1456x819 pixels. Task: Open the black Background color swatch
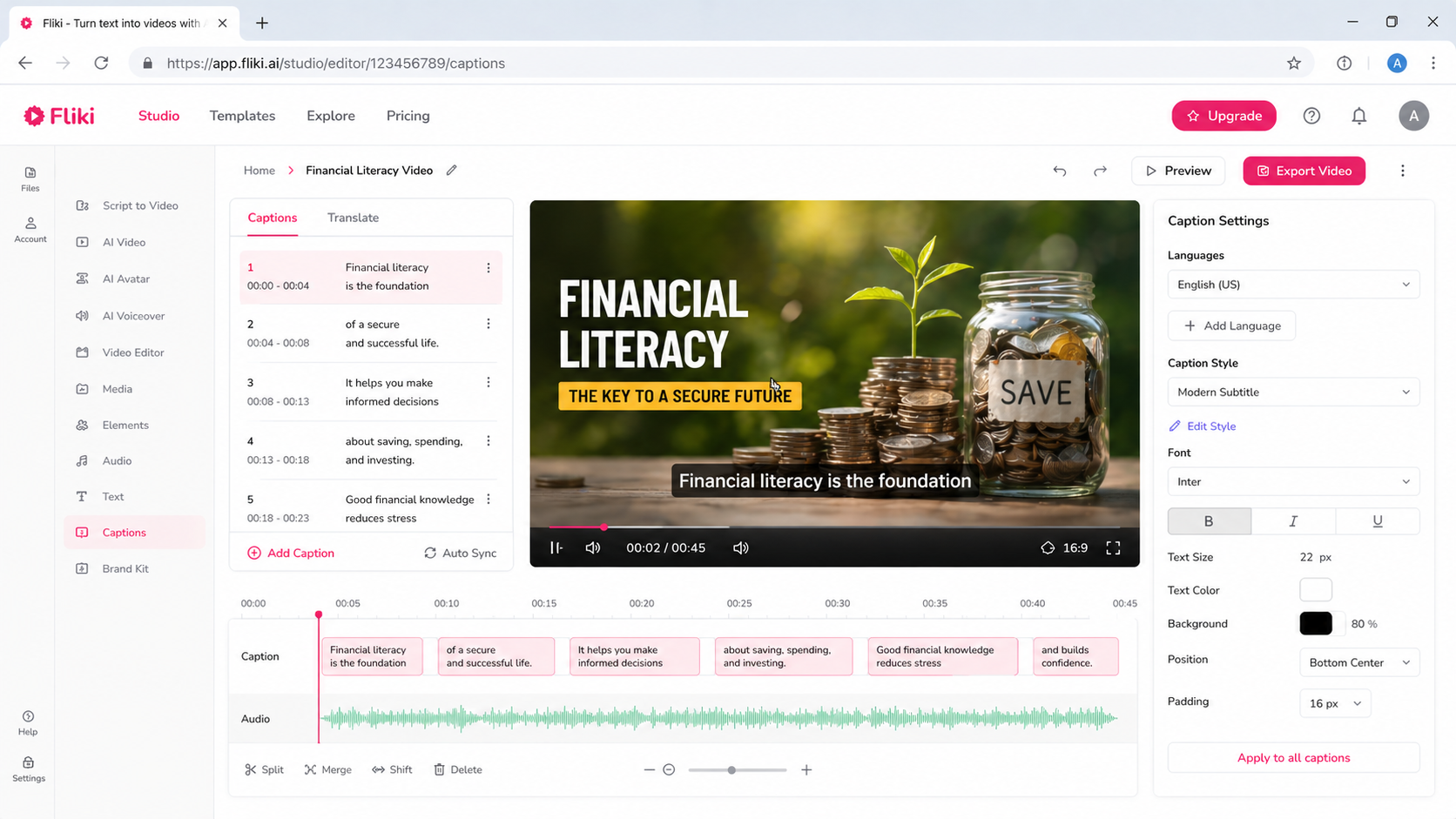(1316, 623)
